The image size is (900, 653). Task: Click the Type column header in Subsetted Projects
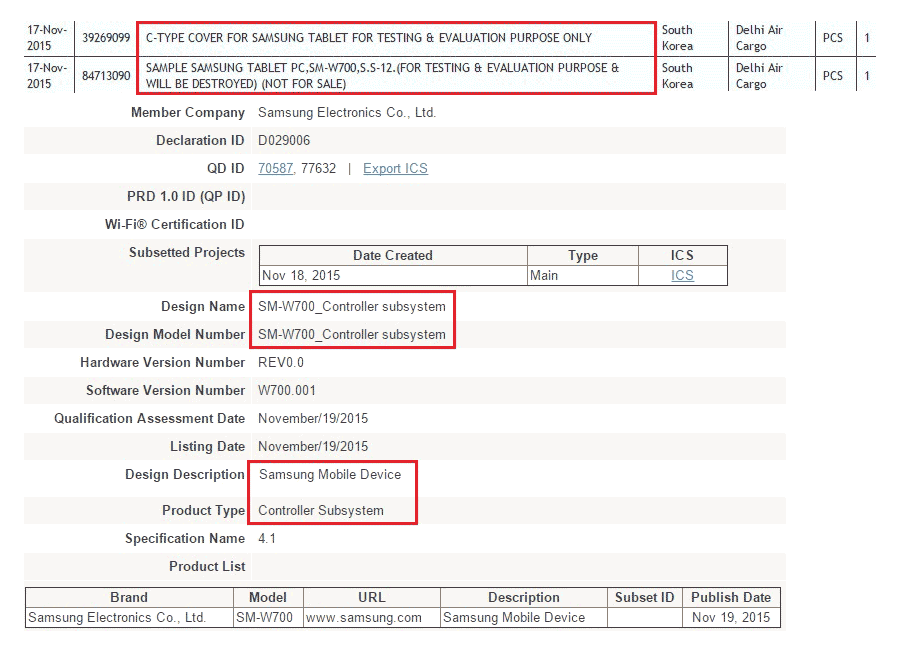coord(582,255)
